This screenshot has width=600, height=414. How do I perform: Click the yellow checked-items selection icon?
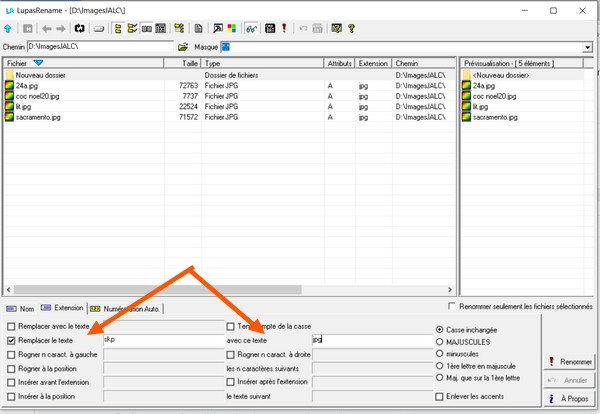[x=132, y=28]
